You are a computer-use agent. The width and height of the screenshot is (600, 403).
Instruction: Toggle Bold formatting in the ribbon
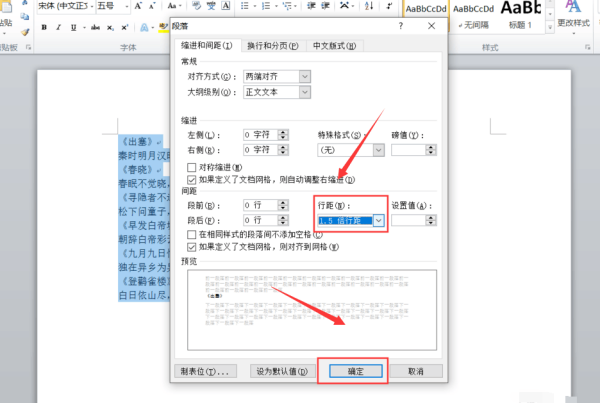(45, 28)
